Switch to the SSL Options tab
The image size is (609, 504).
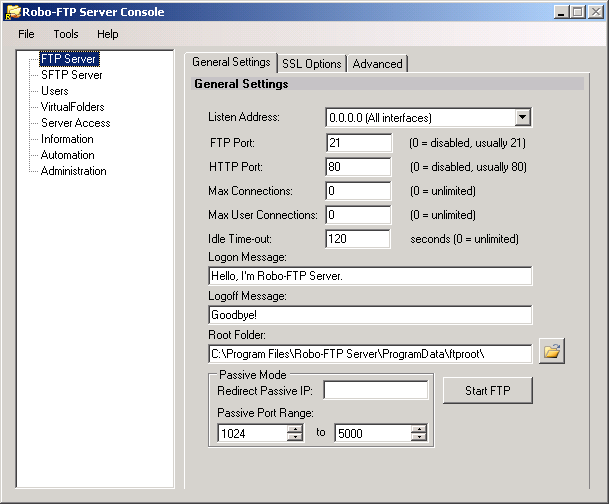click(x=311, y=64)
